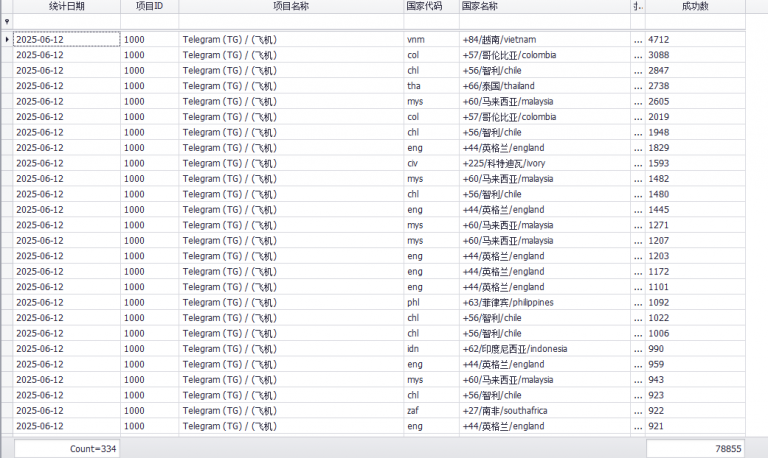
Task: Select the success count cell 922
Action: pyautogui.click(x=695, y=410)
